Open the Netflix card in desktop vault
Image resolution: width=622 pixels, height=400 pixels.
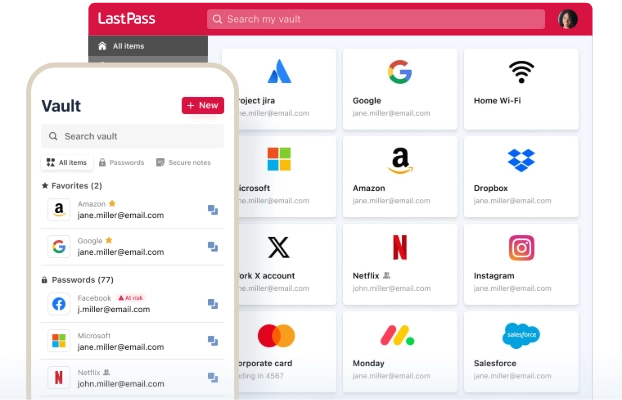point(400,264)
